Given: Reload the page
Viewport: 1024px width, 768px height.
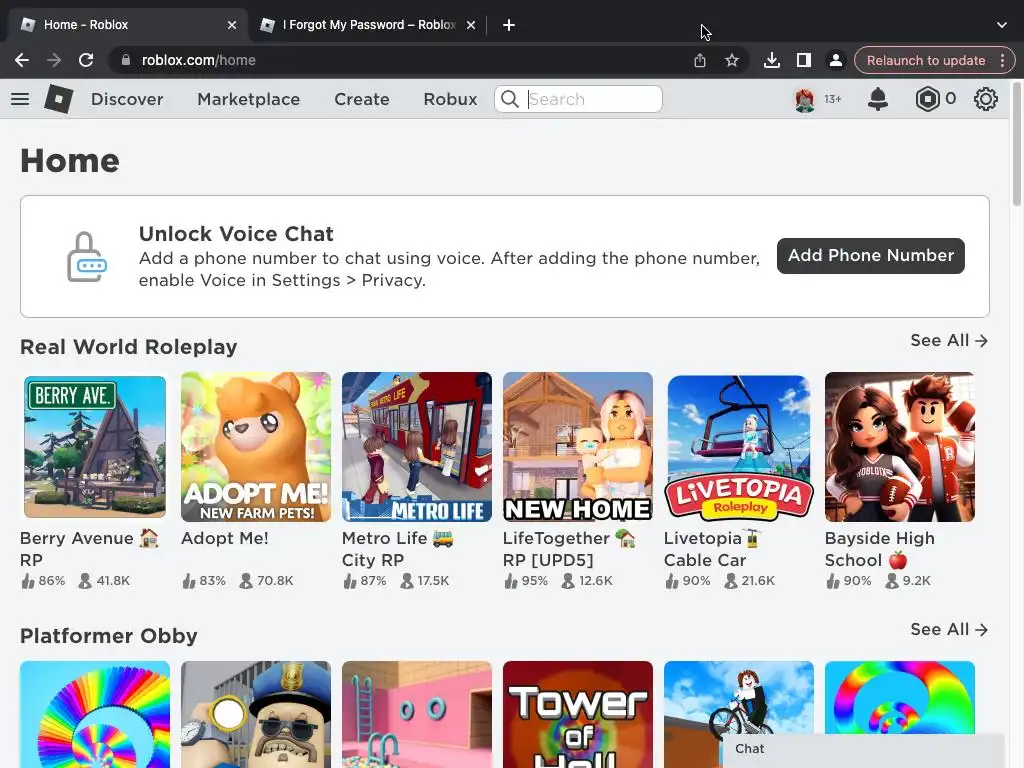Looking at the screenshot, I should click(x=86, y=60).
